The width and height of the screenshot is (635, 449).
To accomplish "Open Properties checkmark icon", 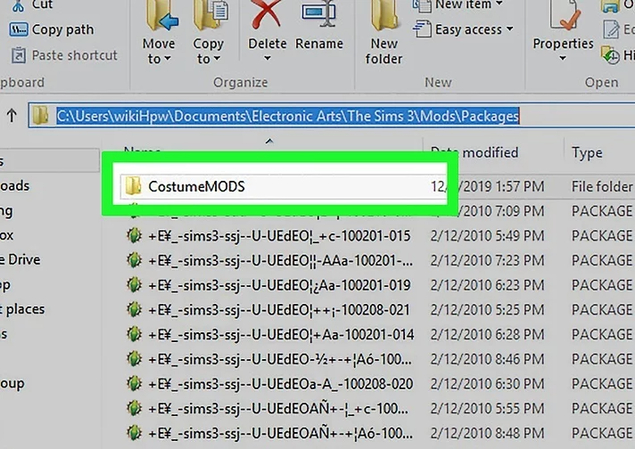I will pyautogui.click(x=563, y=15).
